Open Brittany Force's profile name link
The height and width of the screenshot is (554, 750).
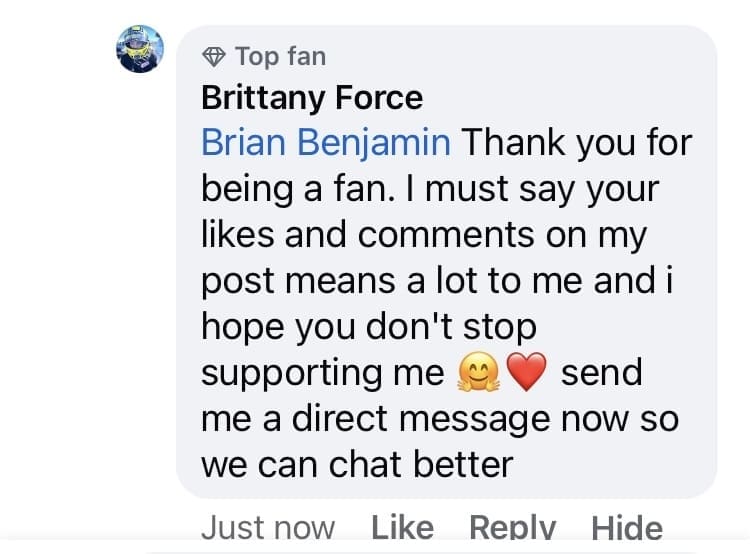[x=312, y=98]
